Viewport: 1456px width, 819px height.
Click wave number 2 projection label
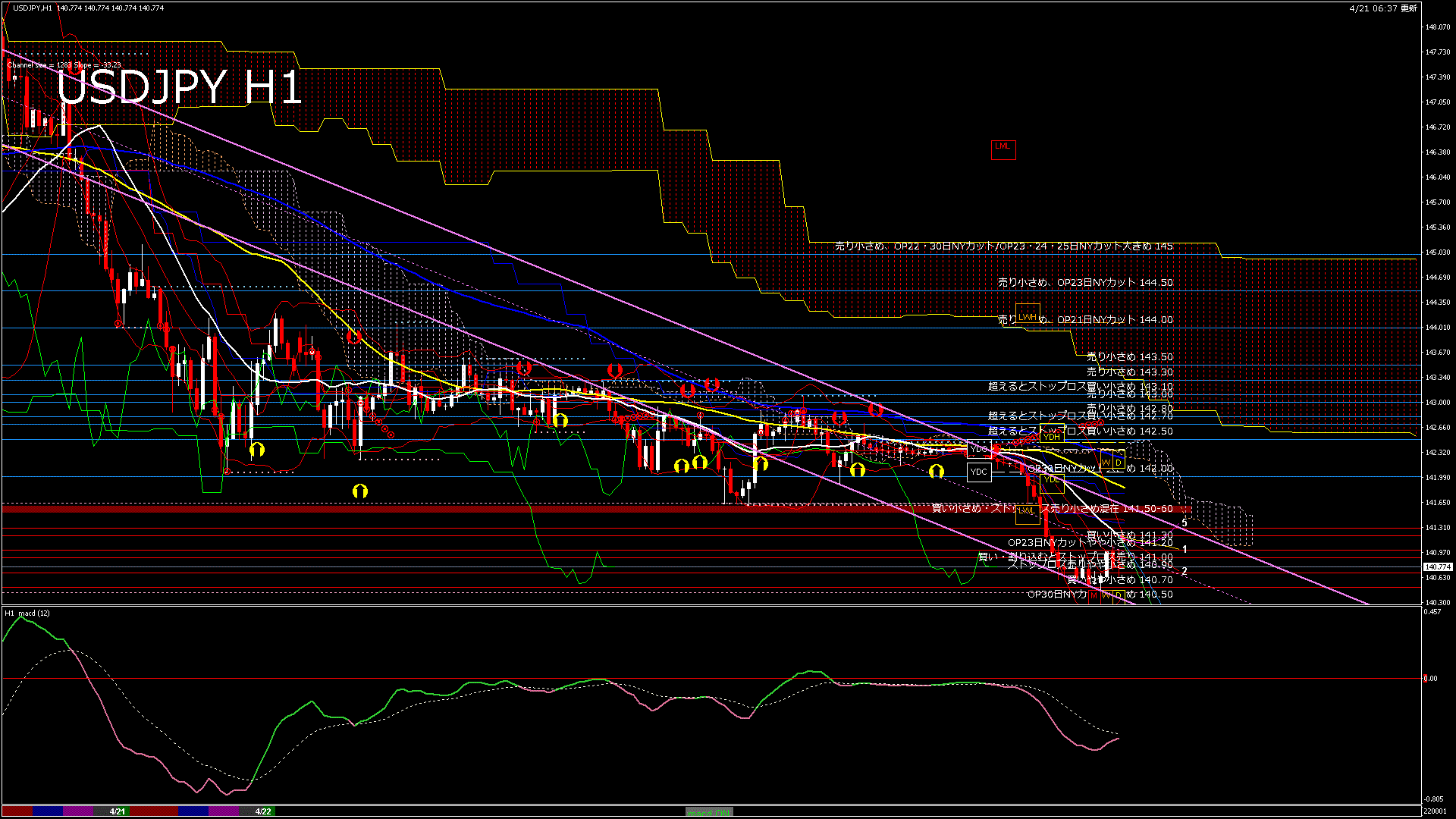click(1185, 571)
